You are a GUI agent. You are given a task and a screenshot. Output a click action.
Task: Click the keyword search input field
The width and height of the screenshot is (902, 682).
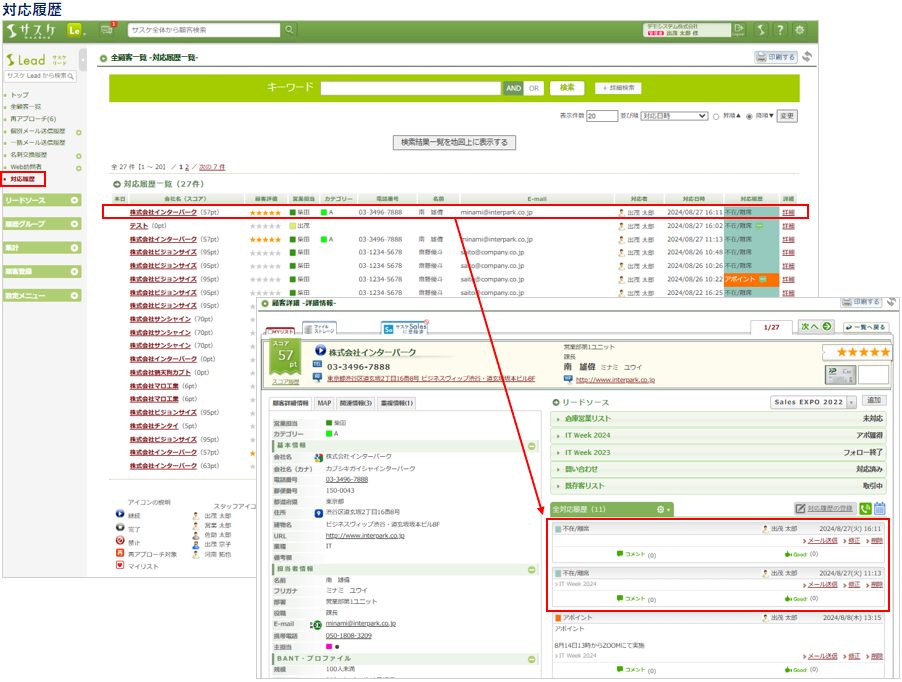410,88
